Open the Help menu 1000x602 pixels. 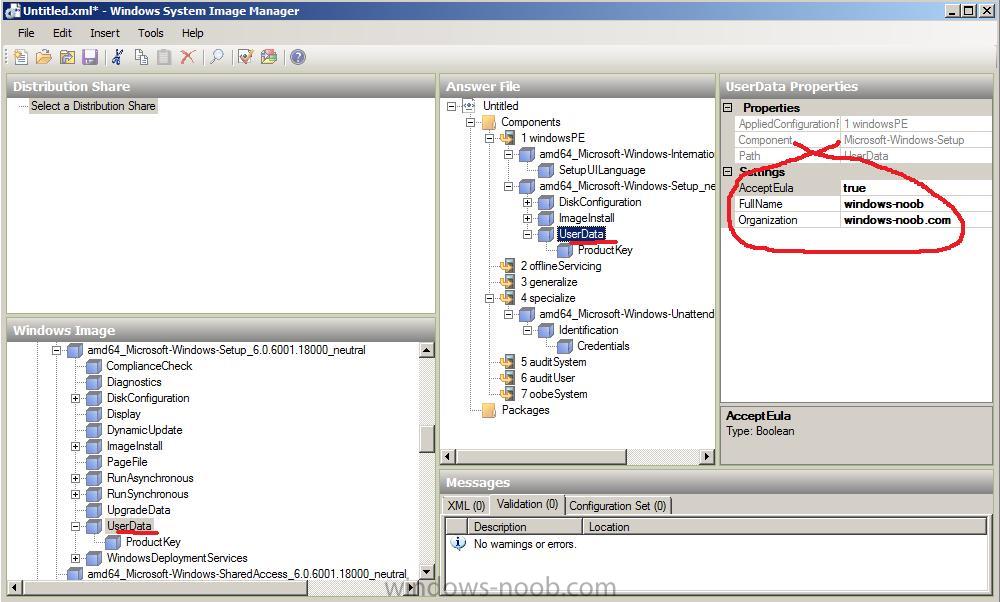coord(193,33)
